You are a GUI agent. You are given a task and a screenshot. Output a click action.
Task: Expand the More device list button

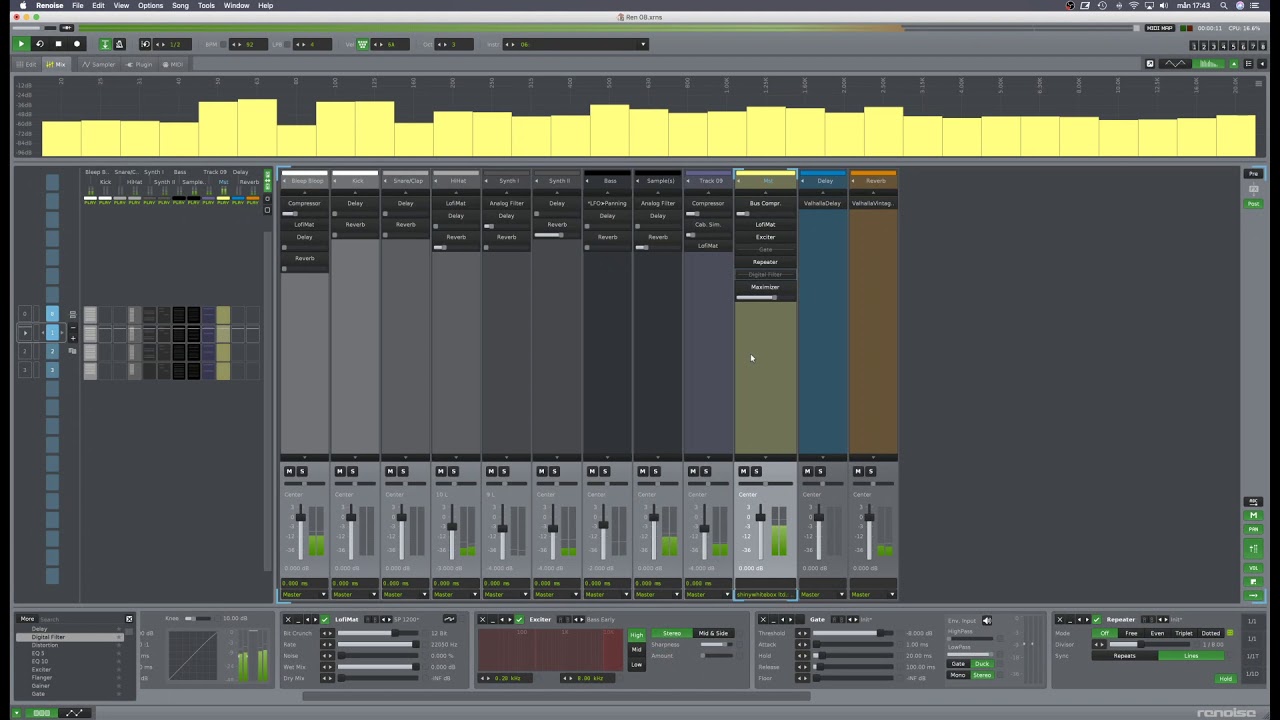click(27, 619)
